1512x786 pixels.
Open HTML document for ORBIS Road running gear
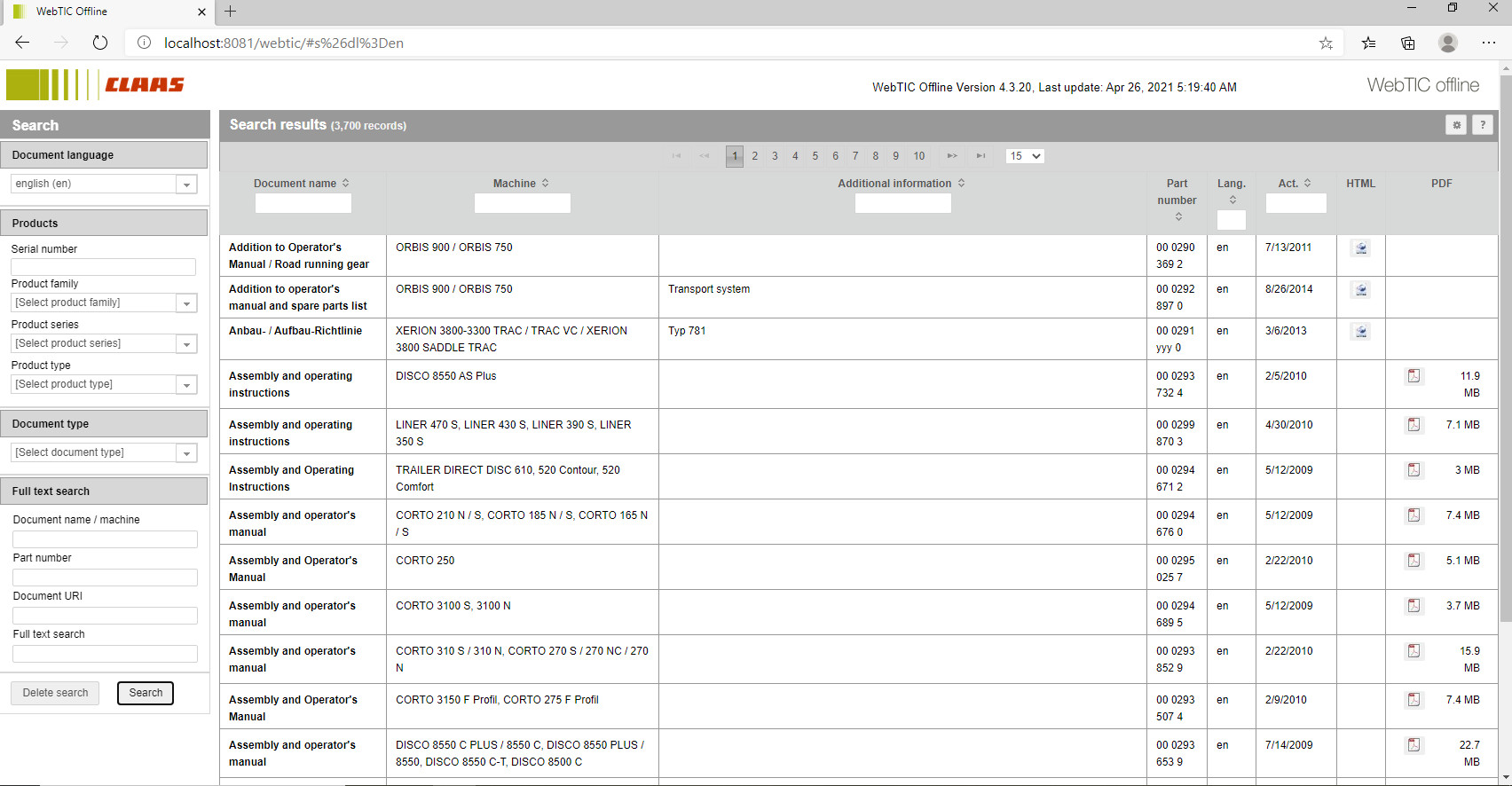[x=1360, y=248]
